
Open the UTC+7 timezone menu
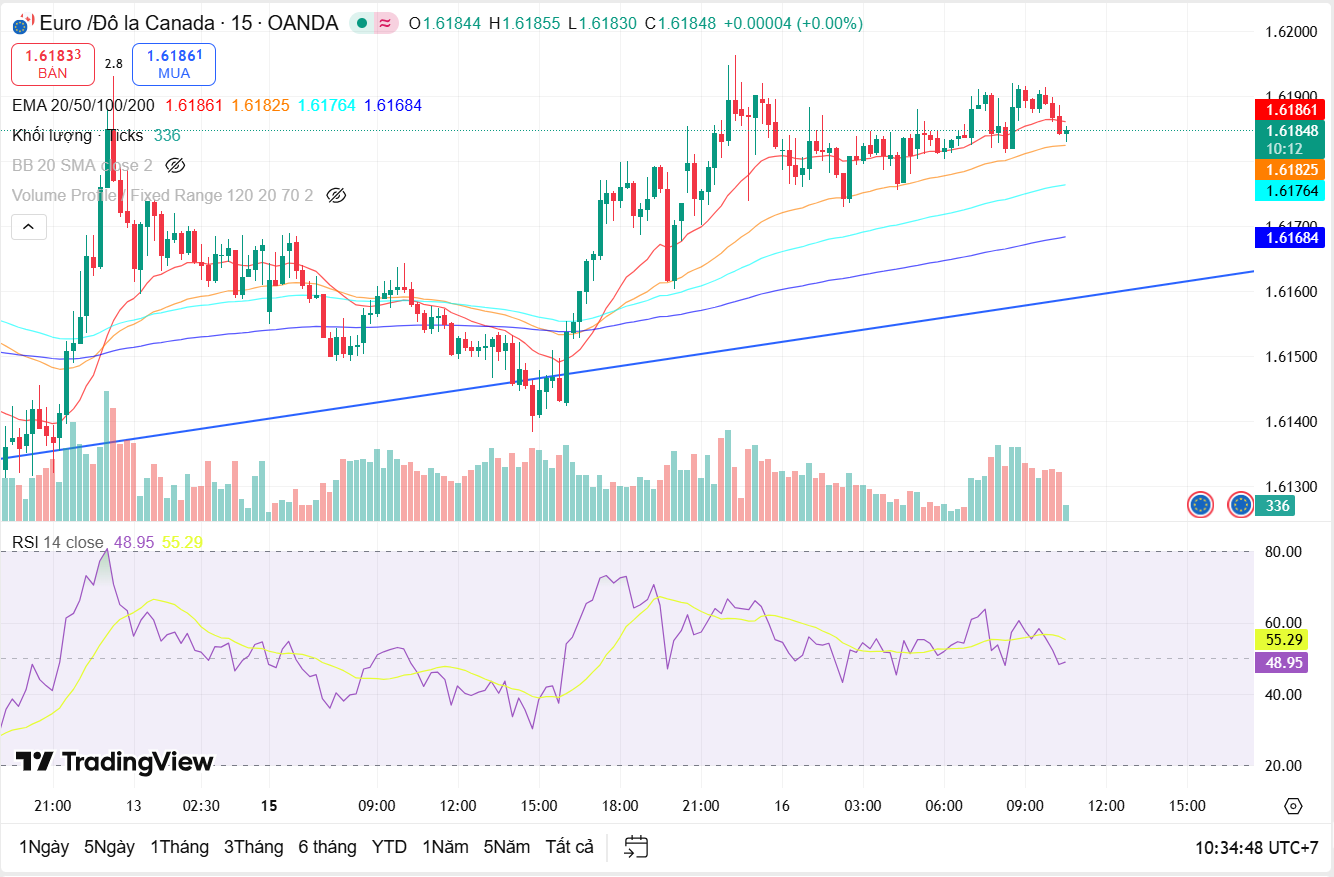1256,848
